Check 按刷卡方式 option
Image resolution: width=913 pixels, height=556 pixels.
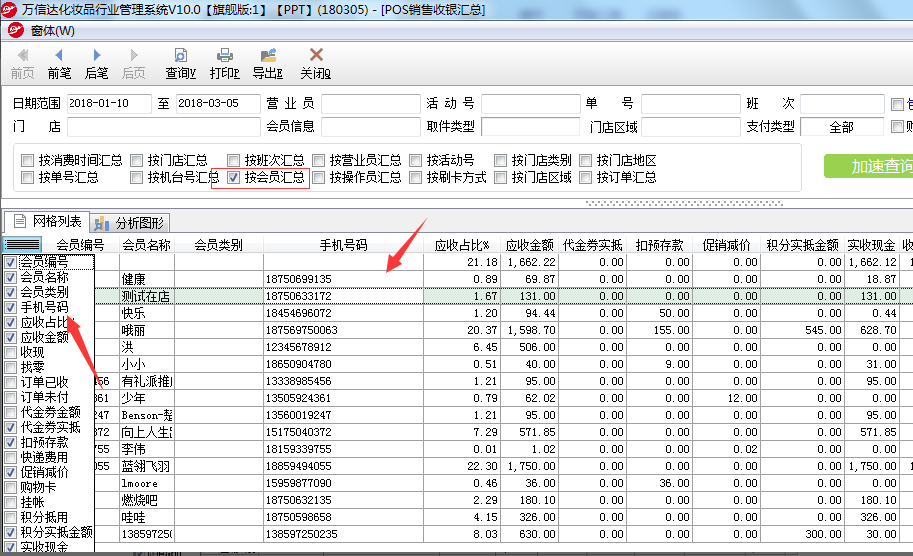point(415,178)
